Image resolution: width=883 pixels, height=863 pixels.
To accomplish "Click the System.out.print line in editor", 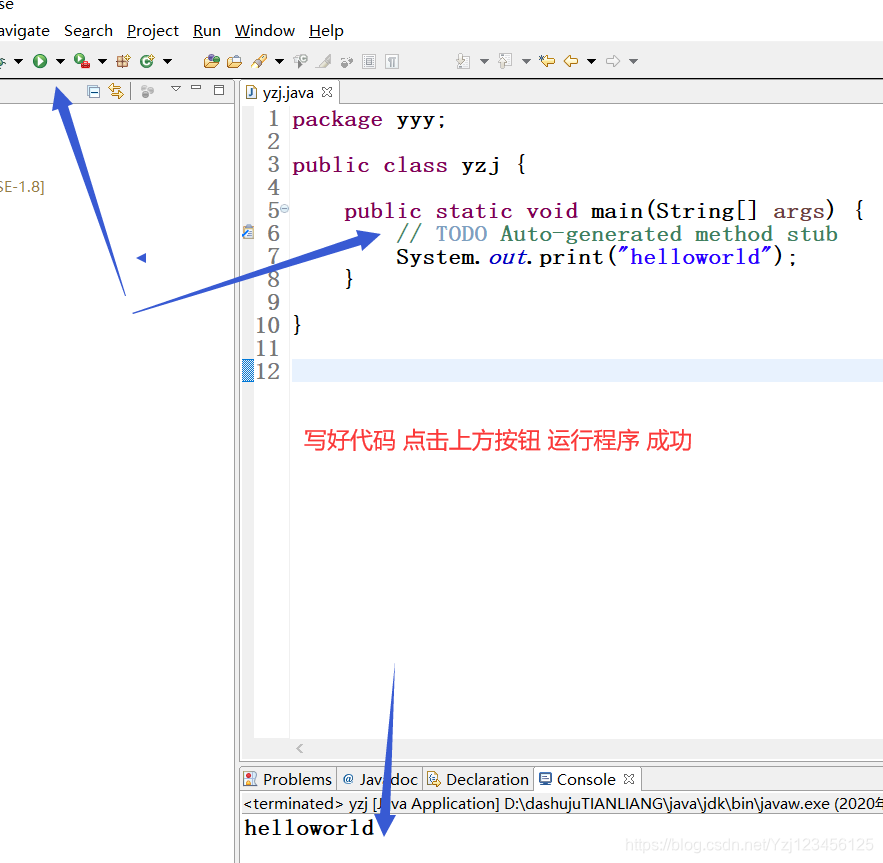I will coord(596,257).
